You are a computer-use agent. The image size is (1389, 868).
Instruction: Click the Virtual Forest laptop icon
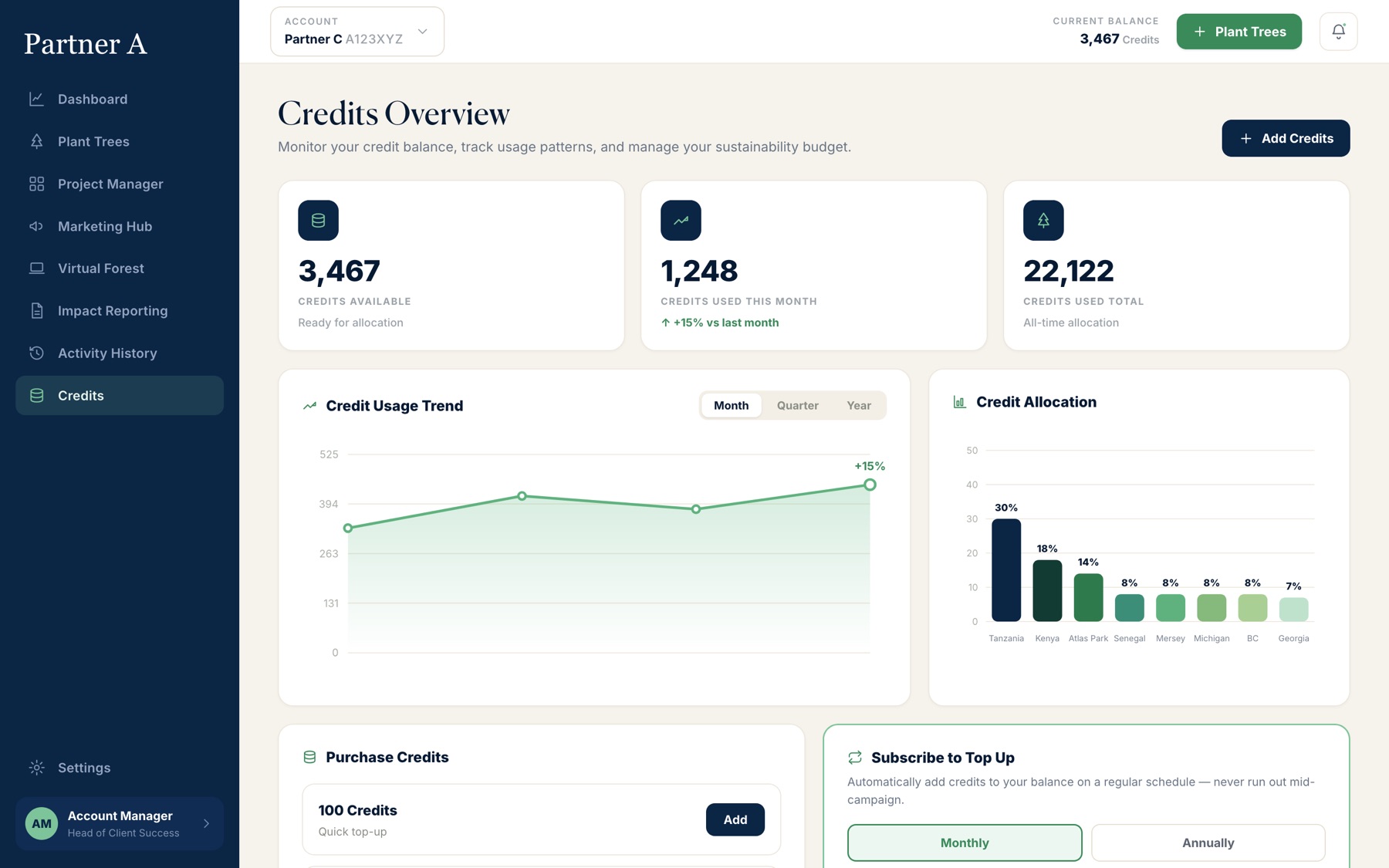pos(36,269)
